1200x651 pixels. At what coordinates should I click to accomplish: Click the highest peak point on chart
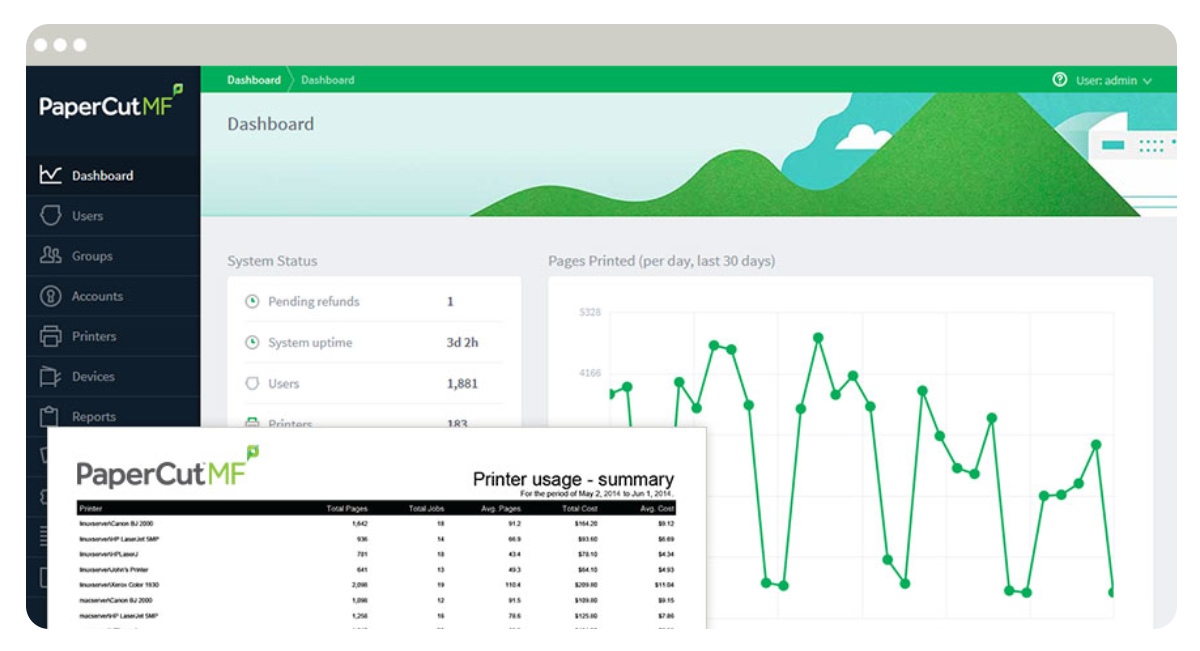(818, 337)
